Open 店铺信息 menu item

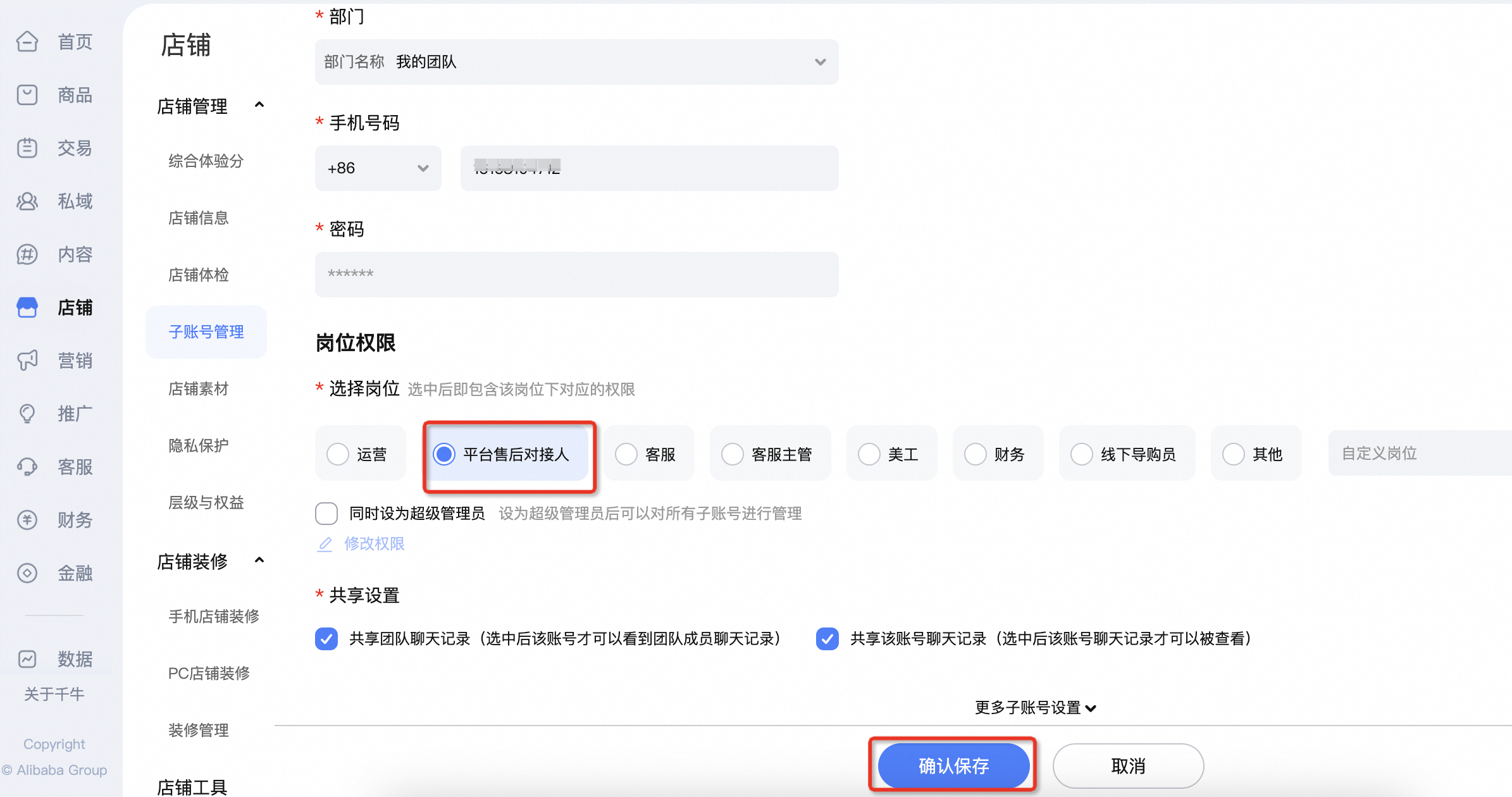pos(199,218)
